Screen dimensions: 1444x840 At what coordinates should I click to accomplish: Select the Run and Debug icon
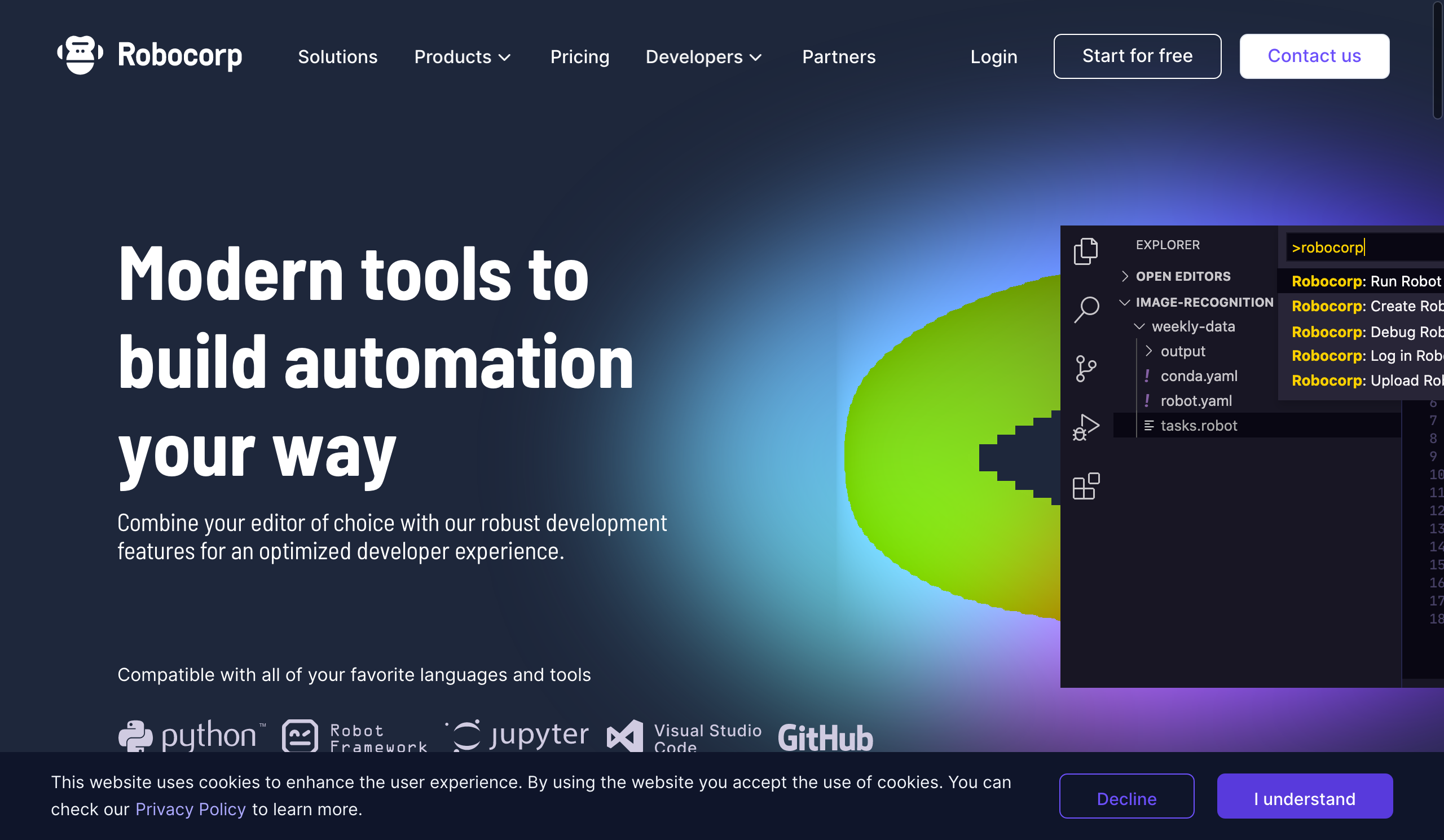1086,427
